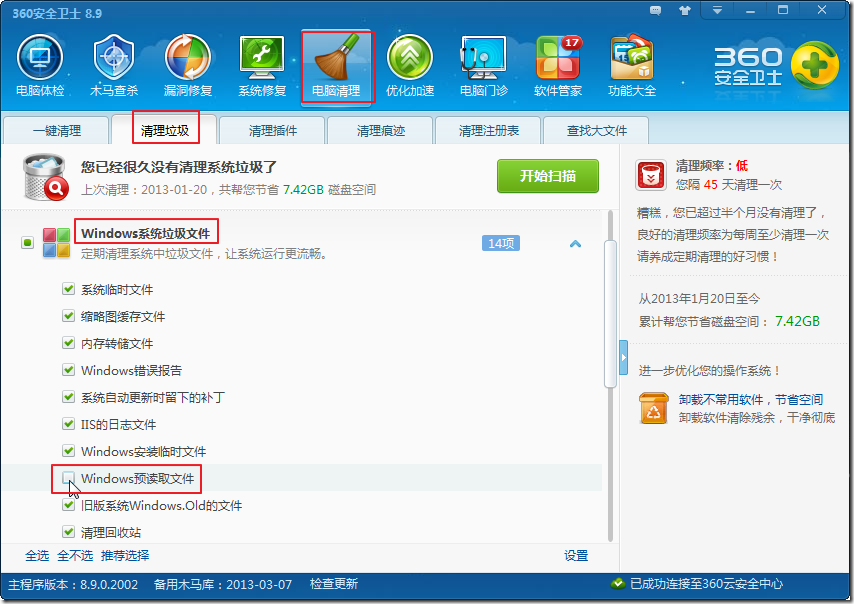Click cloud connection status green icon
The image size is (854, 604).
(618, 584)
